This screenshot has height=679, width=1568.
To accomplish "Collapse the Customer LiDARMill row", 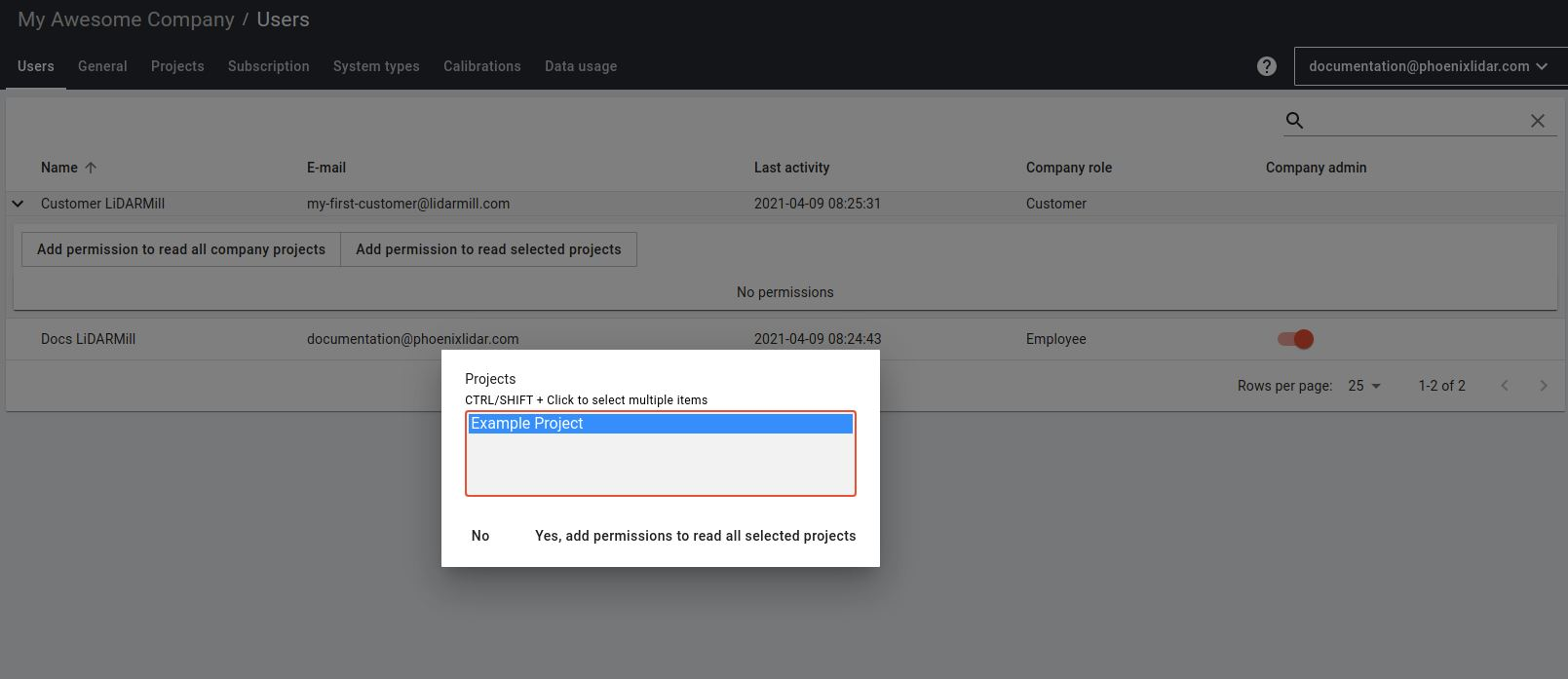I will pyautogui.click(x=18, y=204).
